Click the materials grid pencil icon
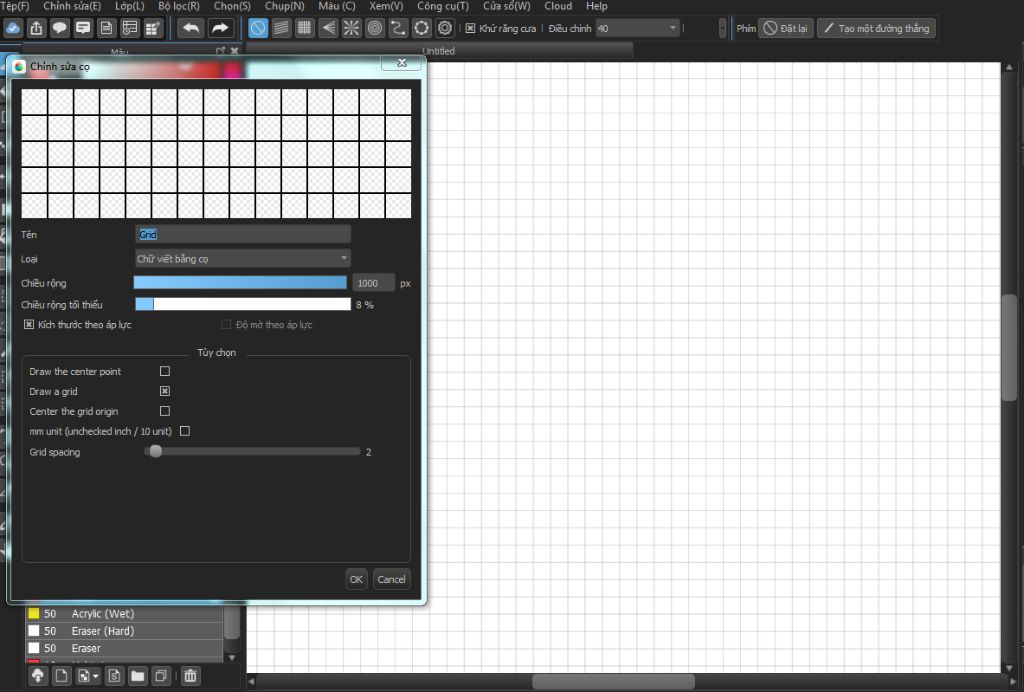 pyautogui.click(x=153, y=28)
